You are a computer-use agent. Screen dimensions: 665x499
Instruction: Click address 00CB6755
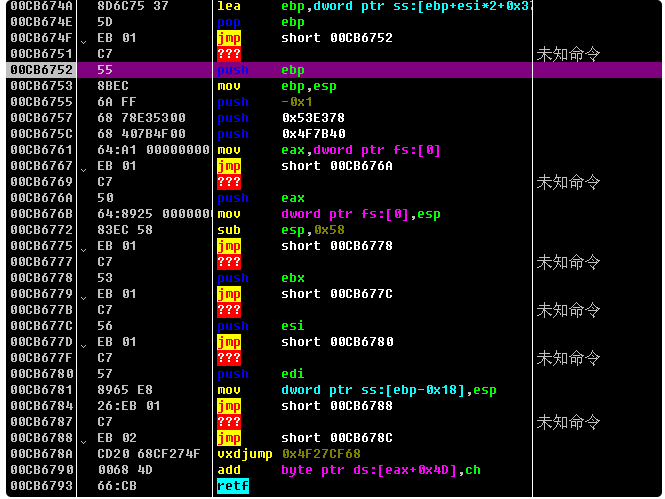[x=42, y=102]
